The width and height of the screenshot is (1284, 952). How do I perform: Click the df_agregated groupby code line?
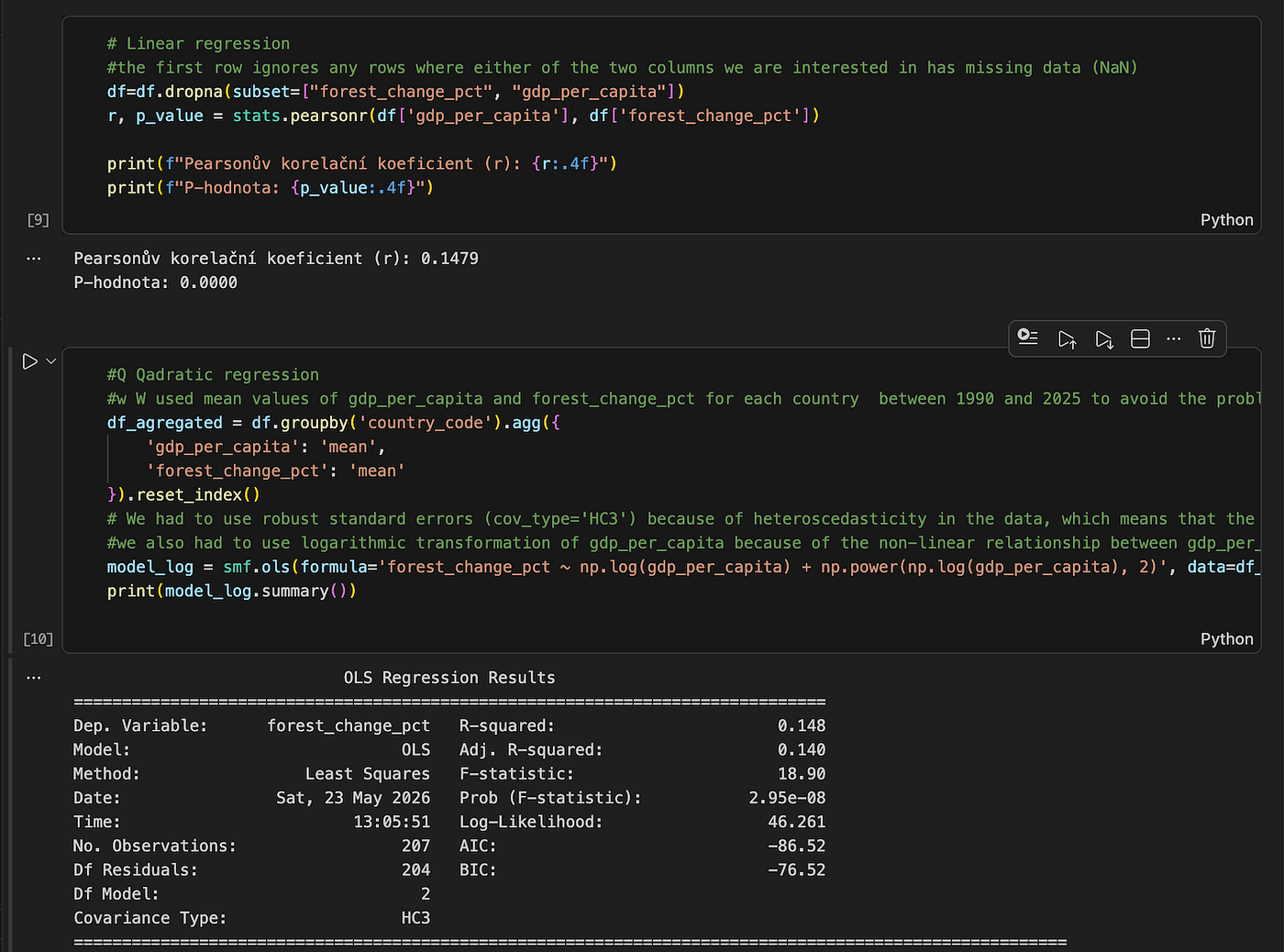(x=333, y=423)
